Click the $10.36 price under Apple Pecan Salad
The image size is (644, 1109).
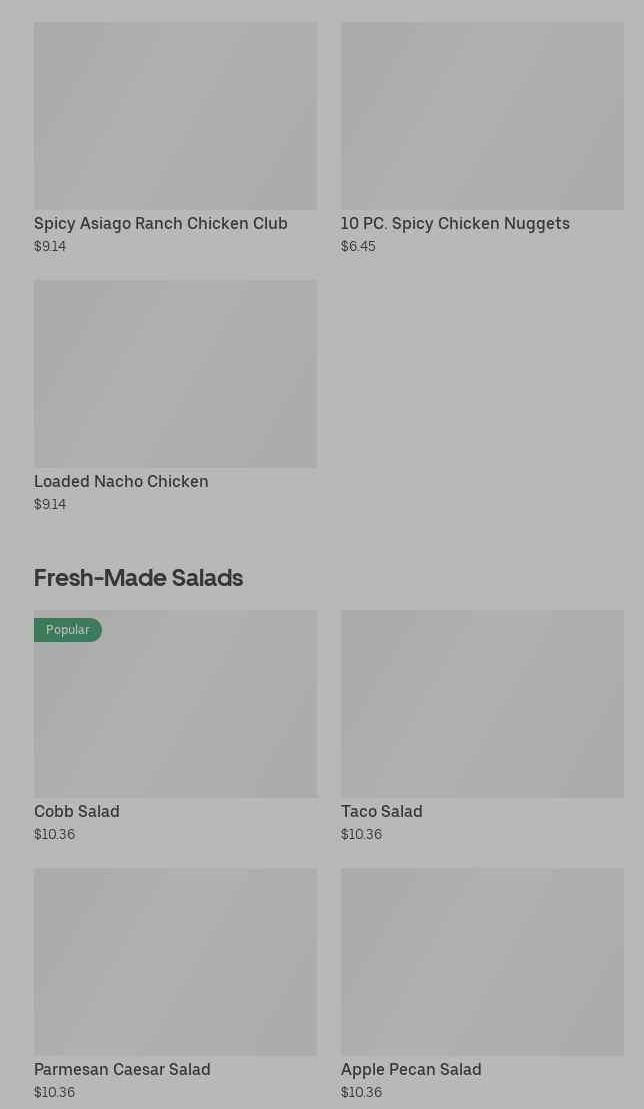pyautogui.click(x=361, y=1092)
